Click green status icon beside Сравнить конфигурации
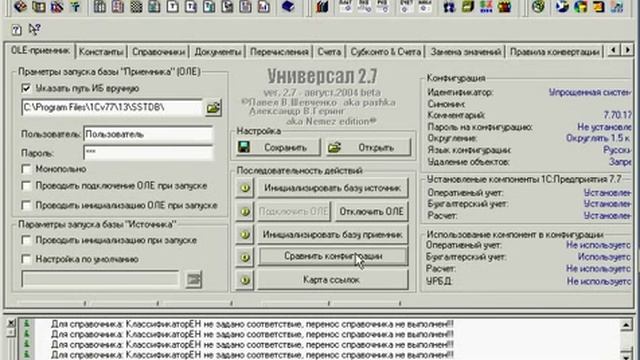The image size is (640, 360). tap(245, 257)
